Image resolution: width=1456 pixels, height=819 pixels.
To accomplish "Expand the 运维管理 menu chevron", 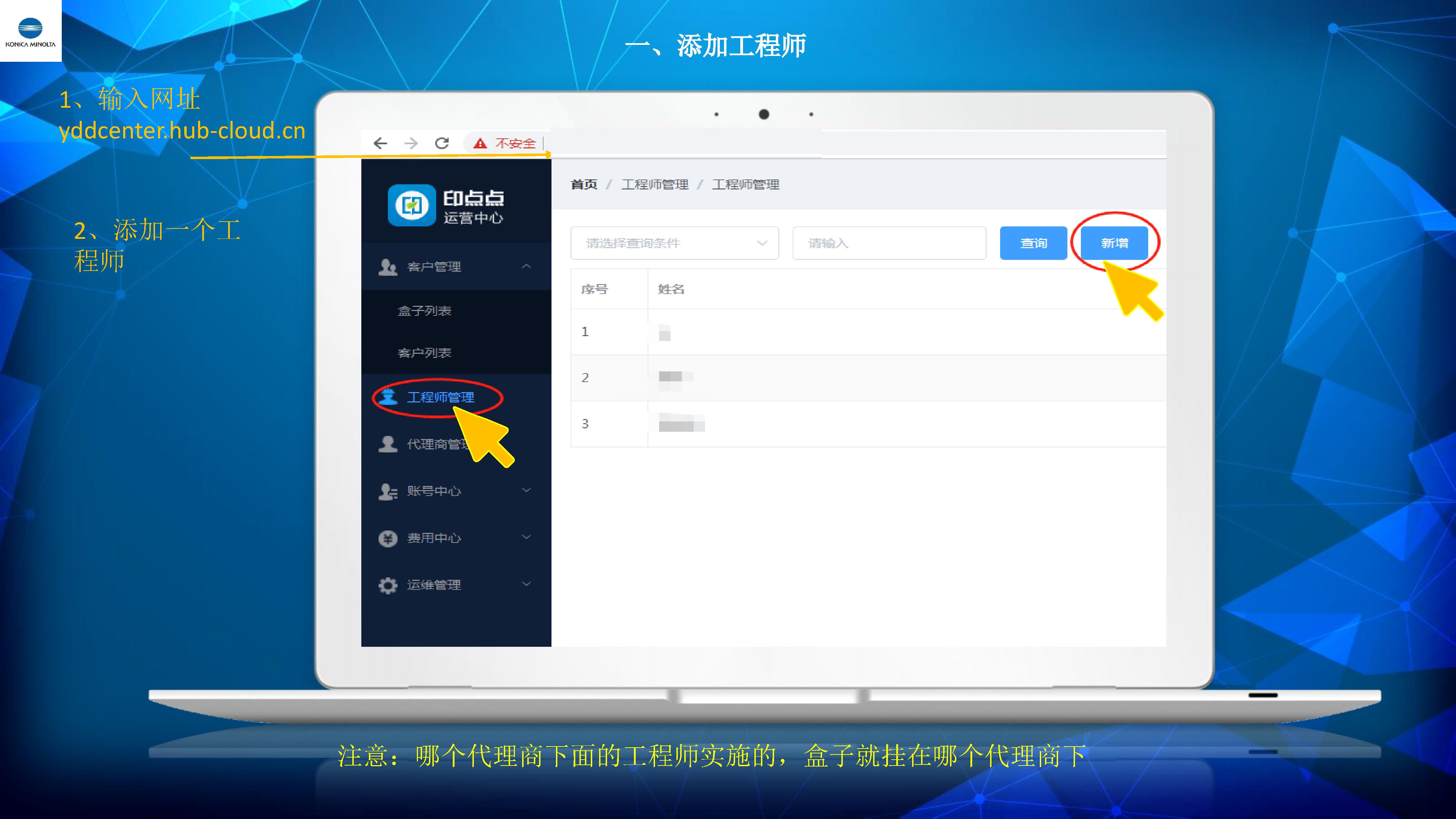I will (526, 584).
